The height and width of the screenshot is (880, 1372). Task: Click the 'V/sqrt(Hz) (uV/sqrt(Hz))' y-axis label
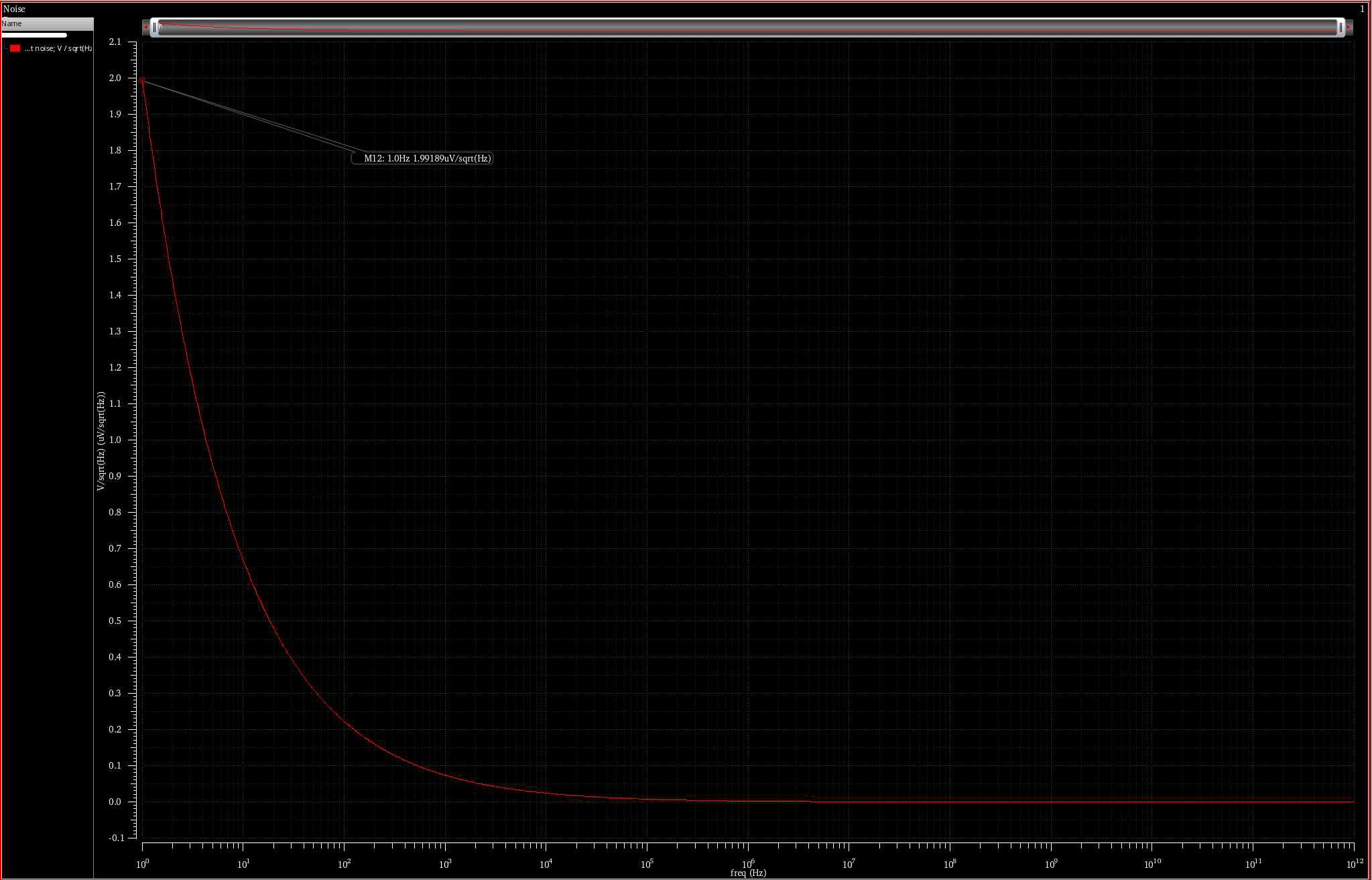101,441
